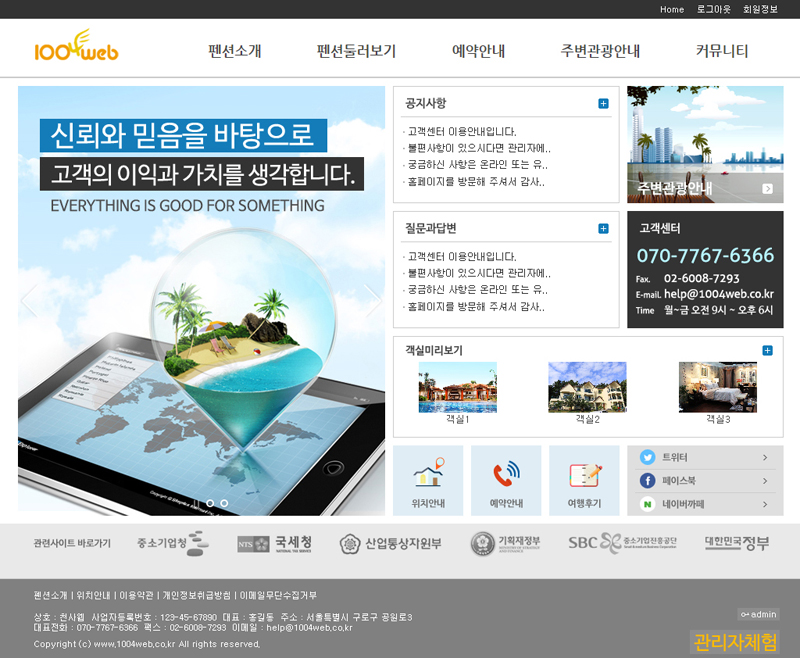Select the second banner slide dot
This screenshot has height=658, width=800.
click(x=223, y=503)
